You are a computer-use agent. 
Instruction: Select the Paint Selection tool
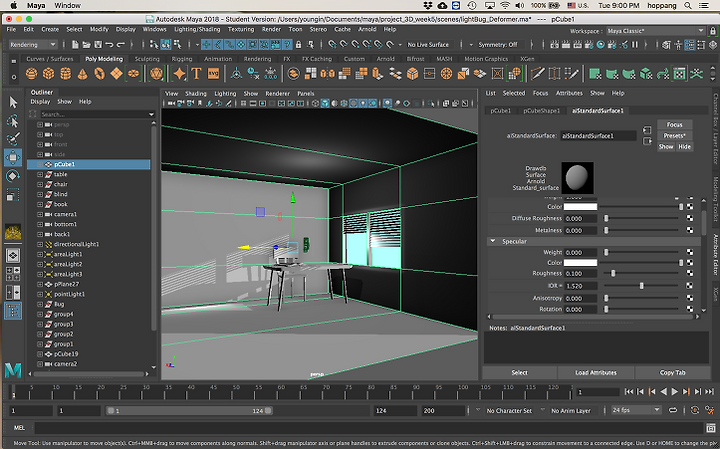pos(13,138)
